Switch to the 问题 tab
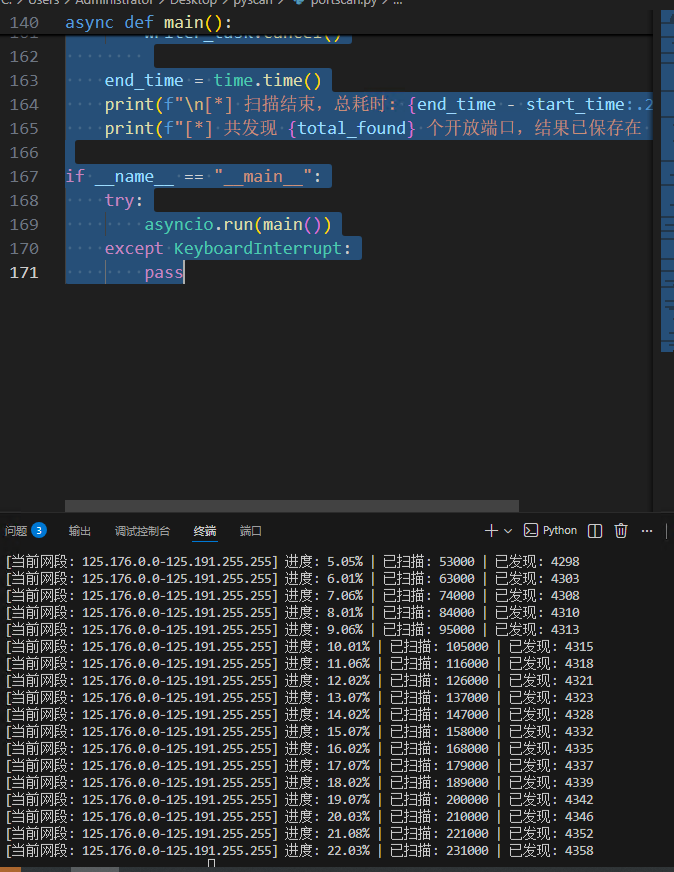 pyautogui.click(x=16, y=531)
